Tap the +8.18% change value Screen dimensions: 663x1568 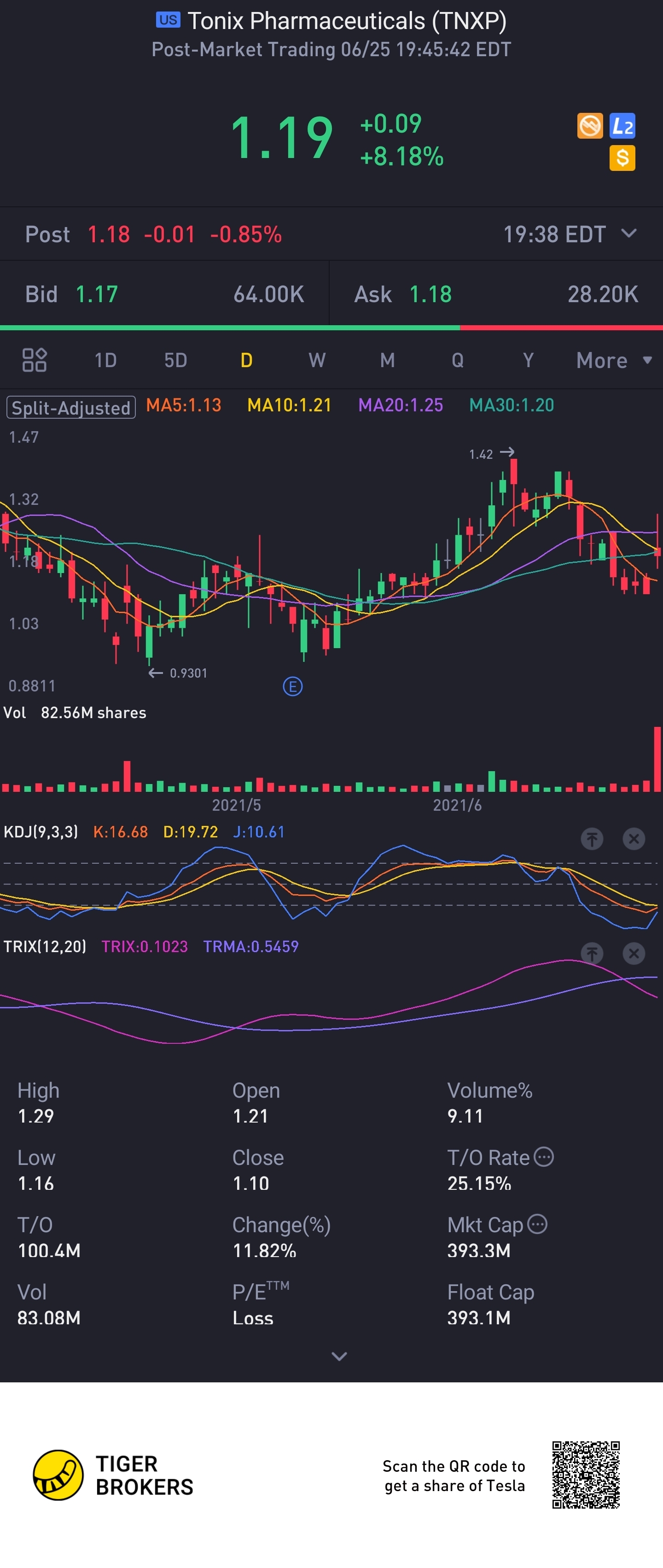401,157
